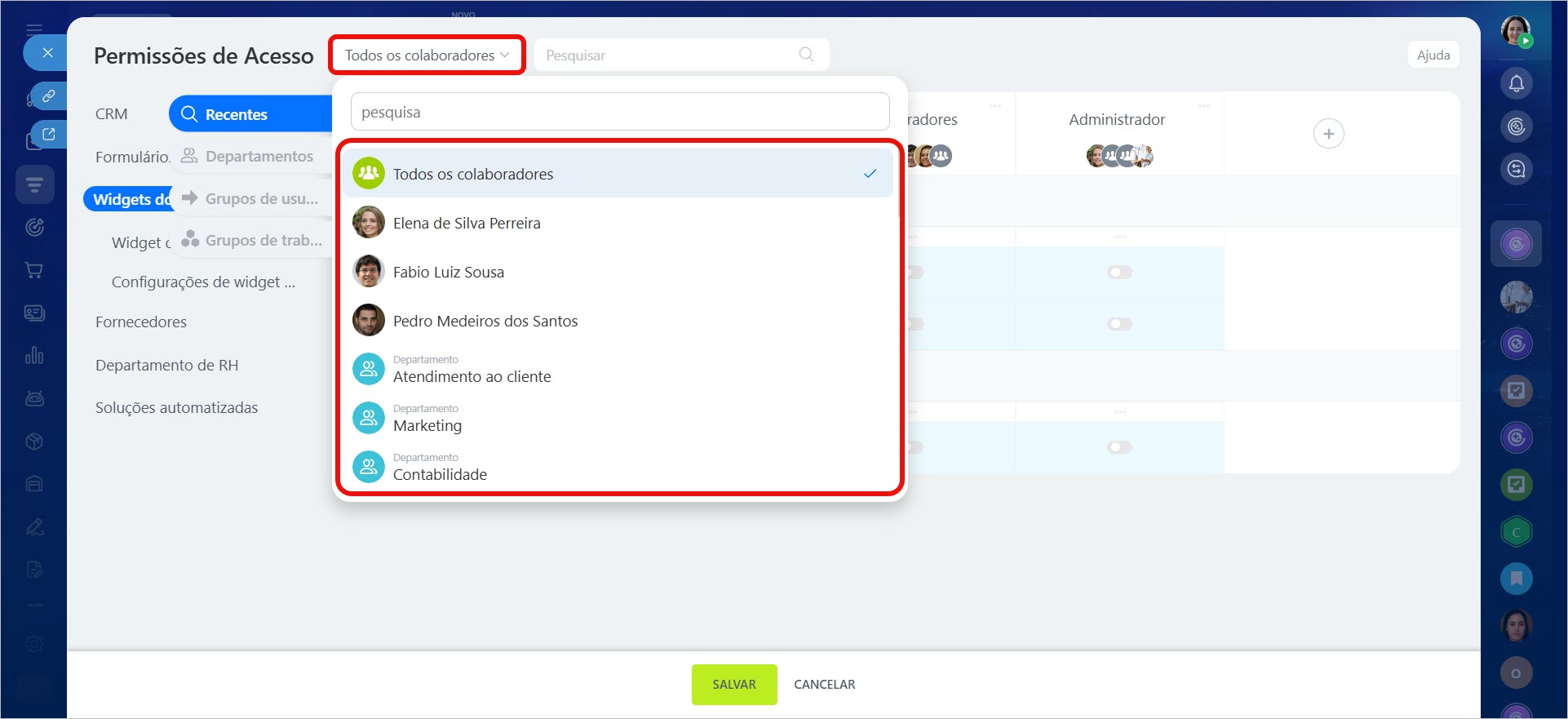Open the bar chart analytics sidebar icon
Viewport: 1568px width, 719px height.
pos(34,356)
